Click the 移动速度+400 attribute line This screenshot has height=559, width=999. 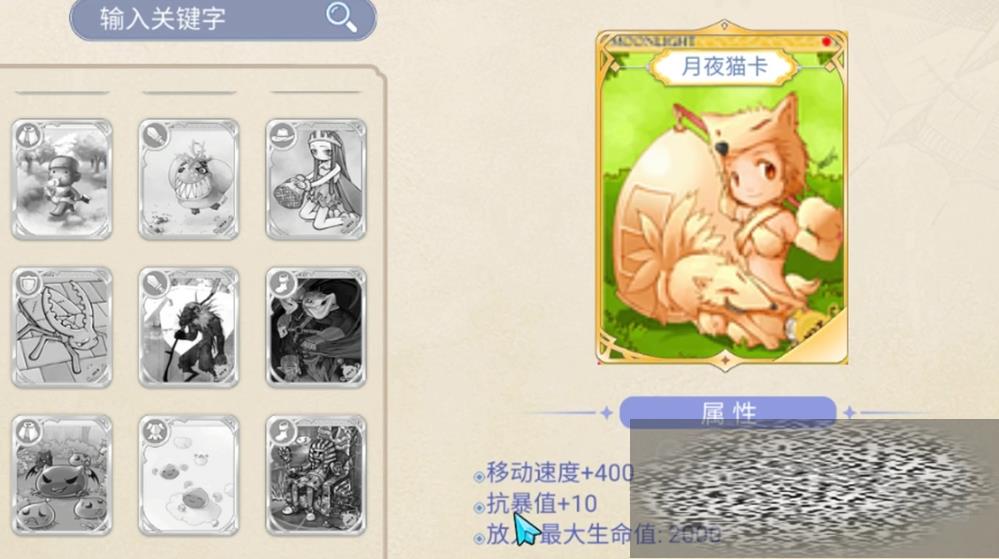coord(559,472)
